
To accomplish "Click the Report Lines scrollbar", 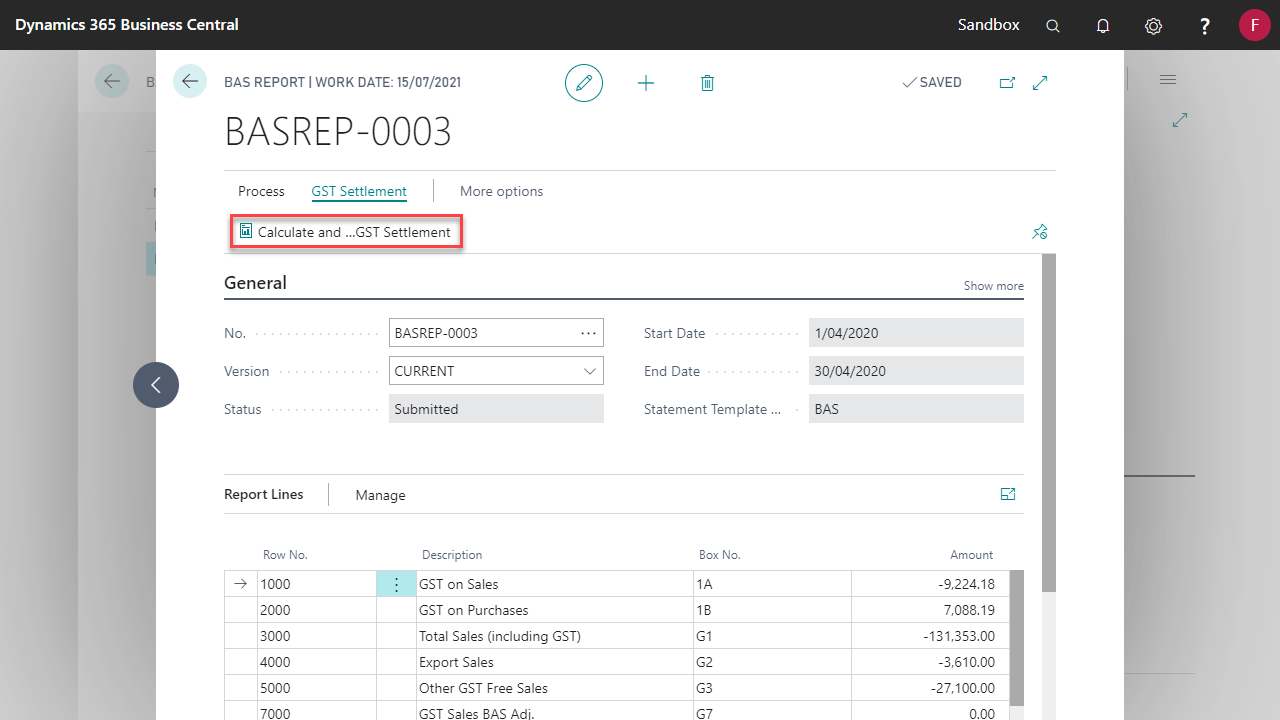I will click(1017, 640).
